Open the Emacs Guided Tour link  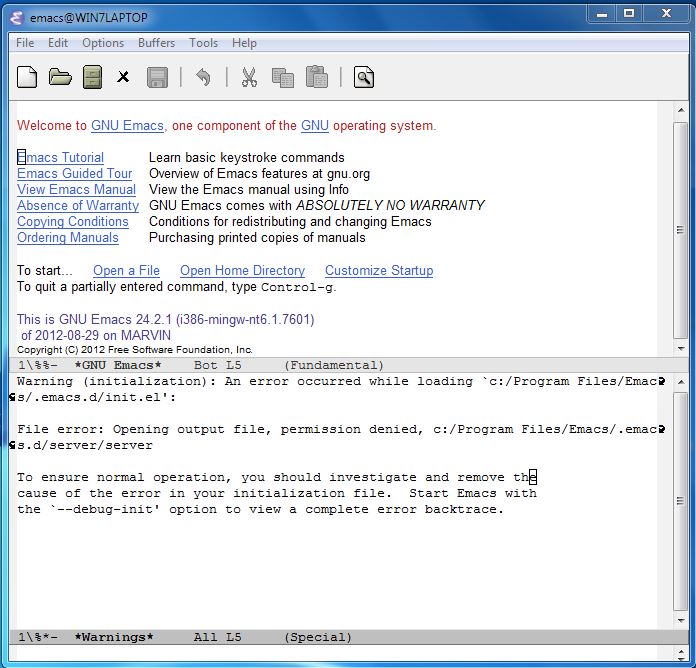click(x=75, y=174)
